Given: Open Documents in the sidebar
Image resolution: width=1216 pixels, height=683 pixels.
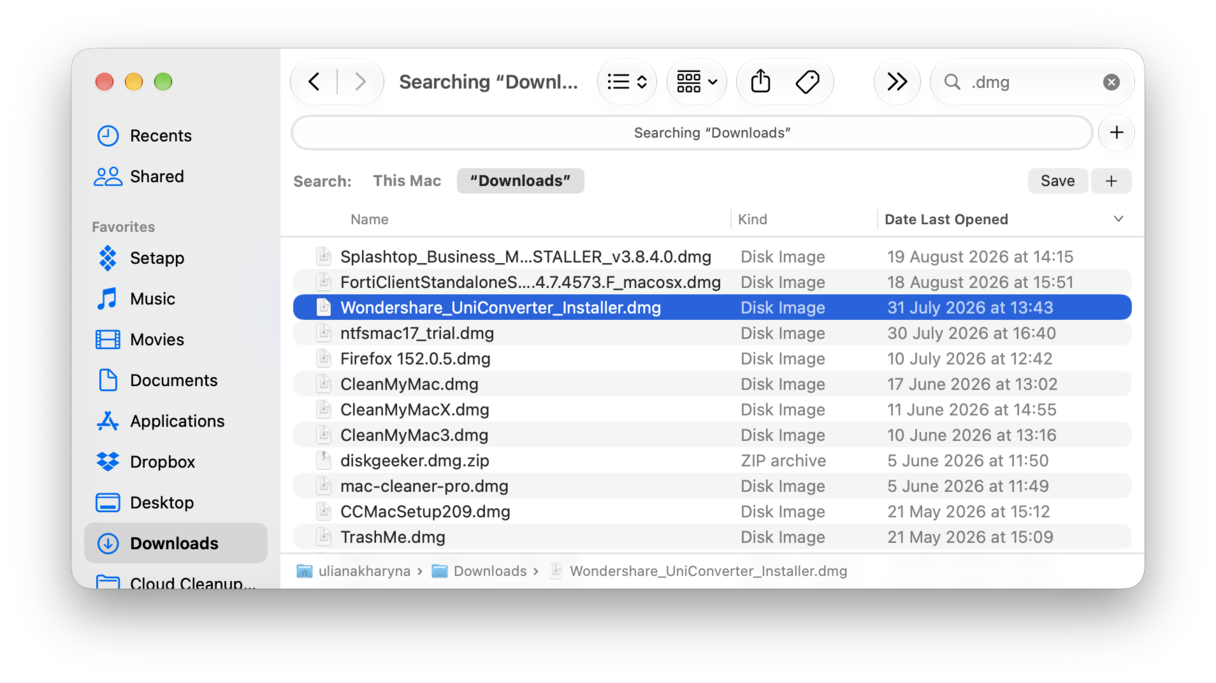Looking at the screenshot, I should click(x=175, y=381).
